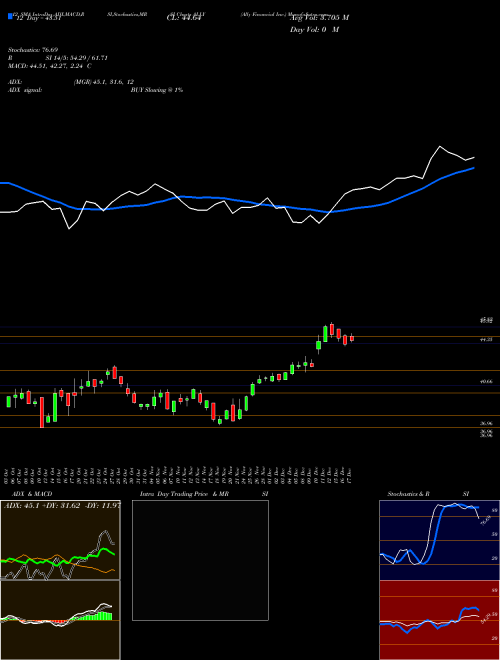Open the blue Stochastics chart panel

pos(439,540)
